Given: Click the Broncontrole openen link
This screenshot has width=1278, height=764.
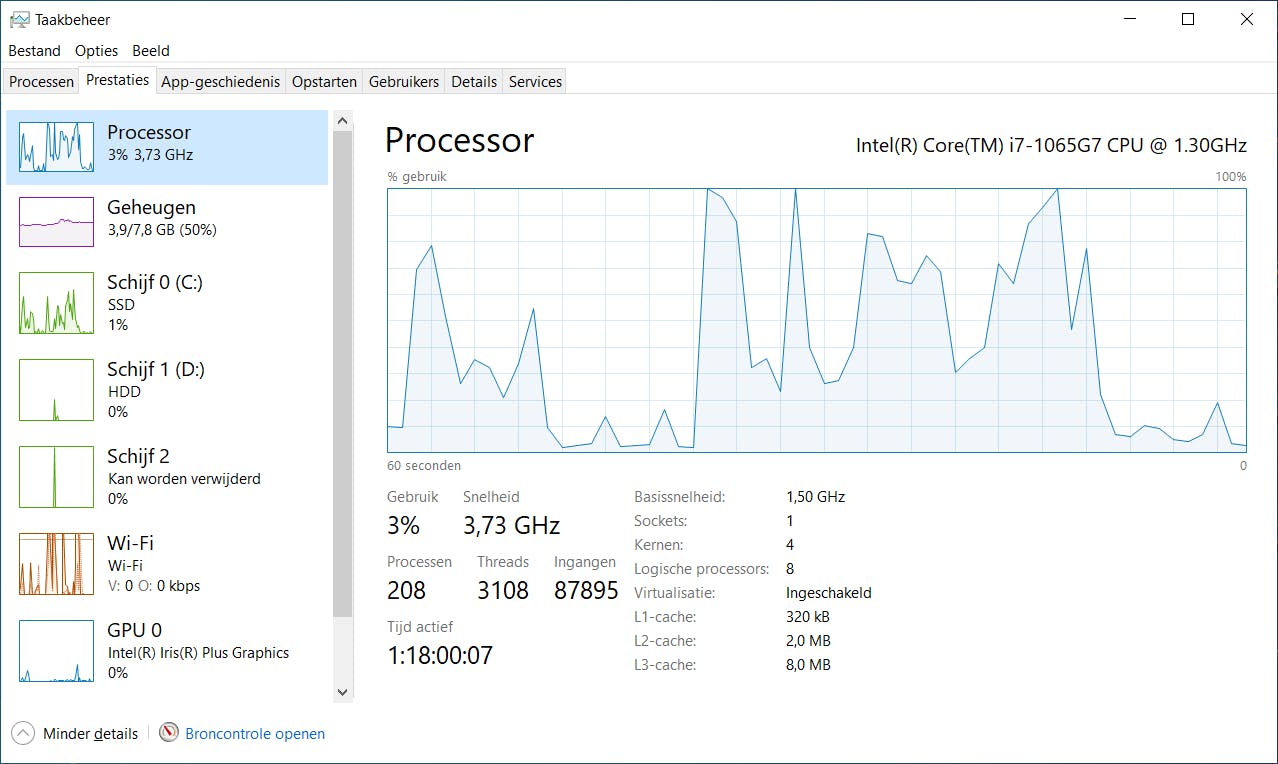Looking at the screenshot, I should [x=255, y=734].
